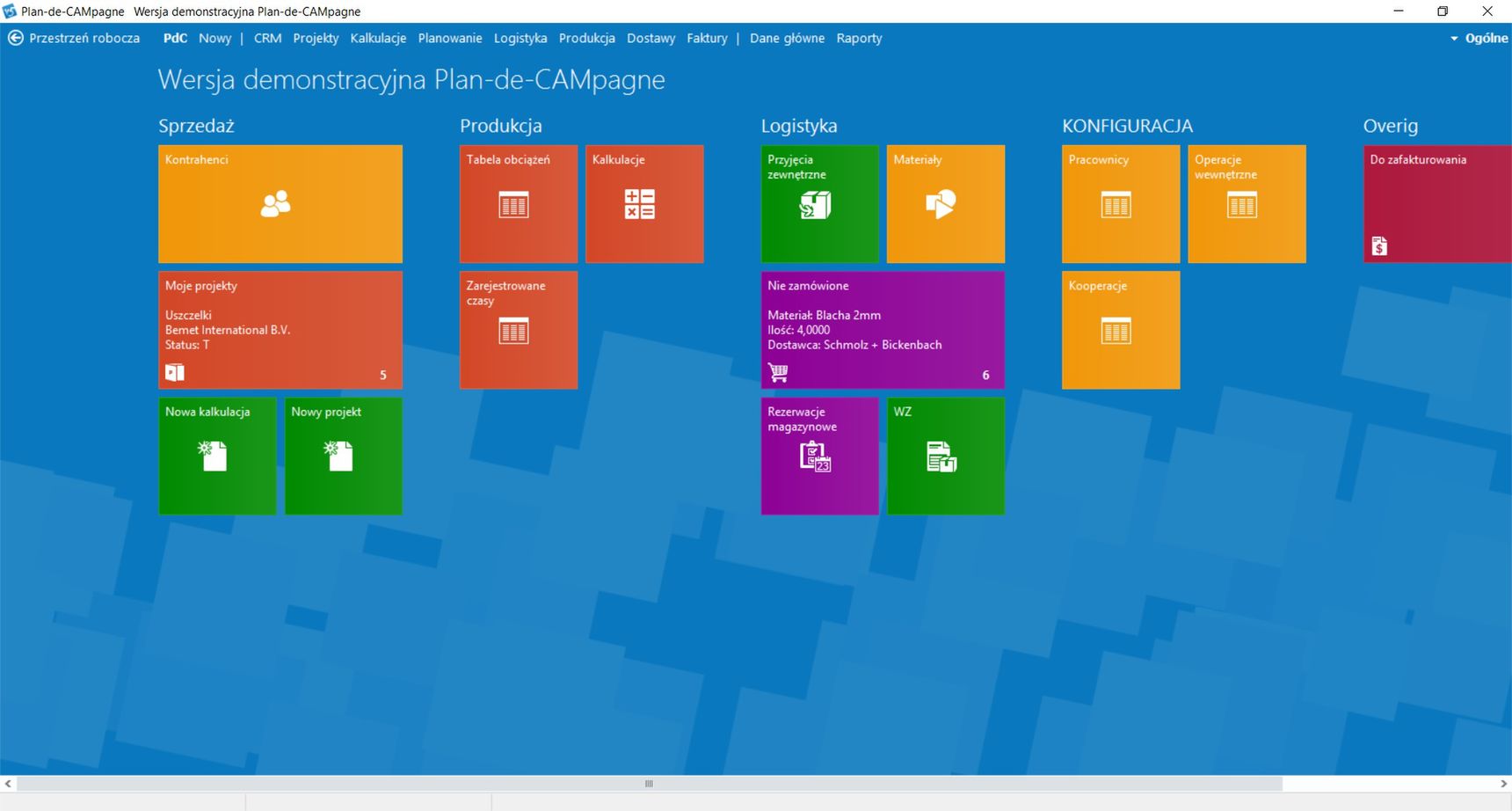Expand the Ogólne dropdown
Image resolution: width=1512 pixels, height=811 pixels.
point(1479,38)
